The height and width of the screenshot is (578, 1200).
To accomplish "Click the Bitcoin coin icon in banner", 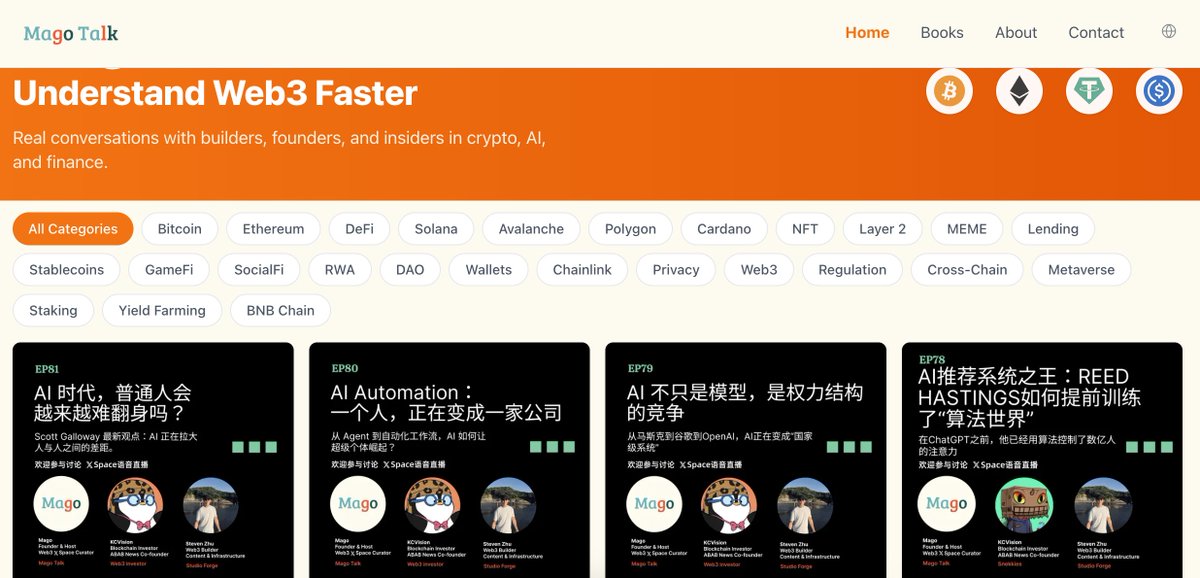I will click(x=949, y=92).
